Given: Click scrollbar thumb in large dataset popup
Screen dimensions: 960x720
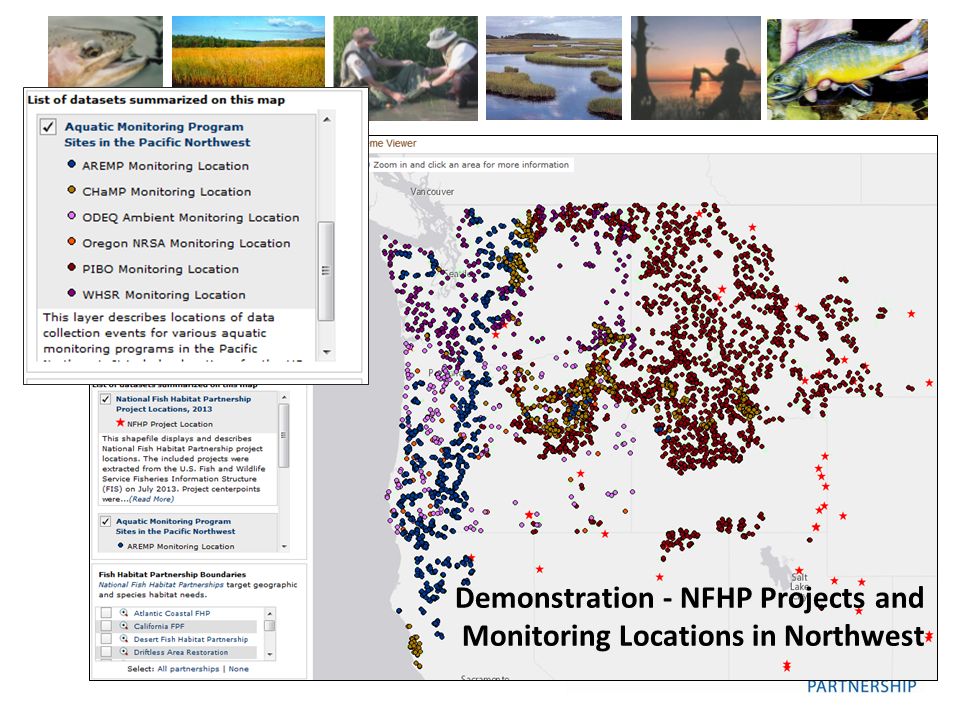Looking at the screenshot, I should [x=326, y=271].
